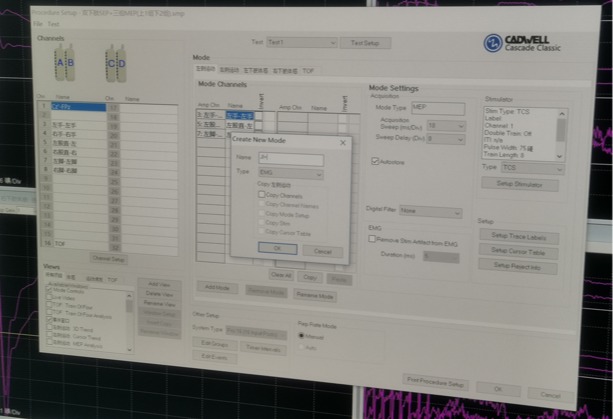Close the Create New Mode dialog
The width and height of the screenshot is (613, 419).
click(x=343, y=144)
